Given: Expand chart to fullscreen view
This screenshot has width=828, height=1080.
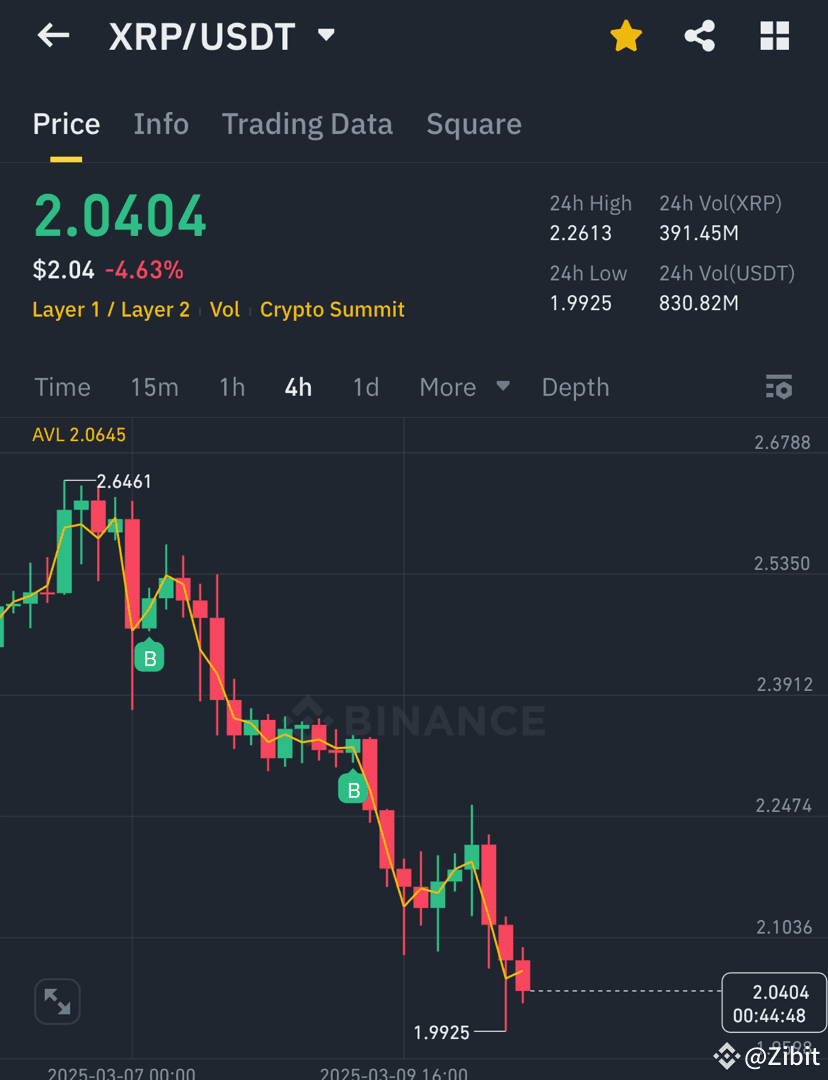Looking at the screenshot, I should pyautogui.click(x=57, y=1001).
